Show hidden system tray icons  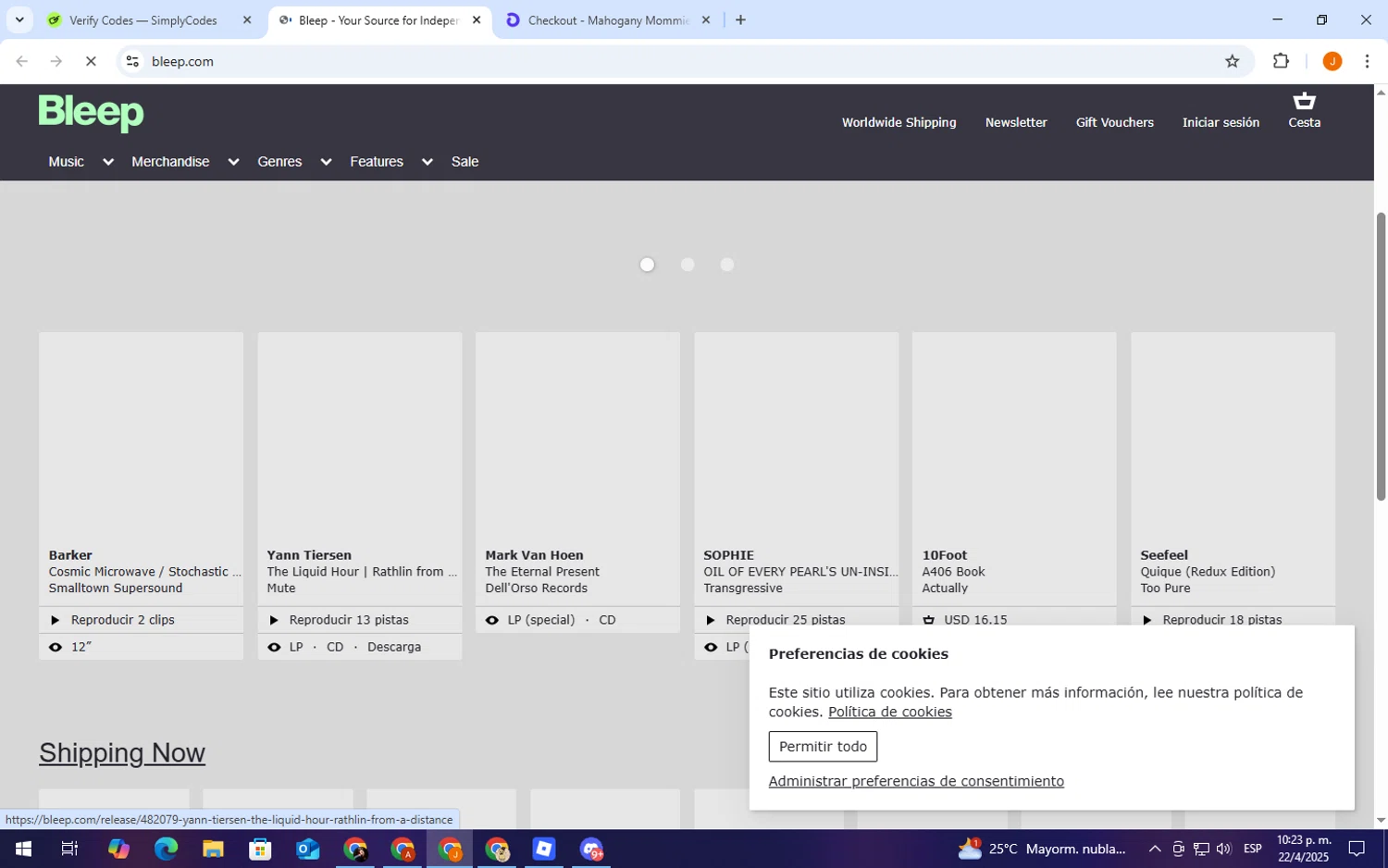coord(1154,849)
